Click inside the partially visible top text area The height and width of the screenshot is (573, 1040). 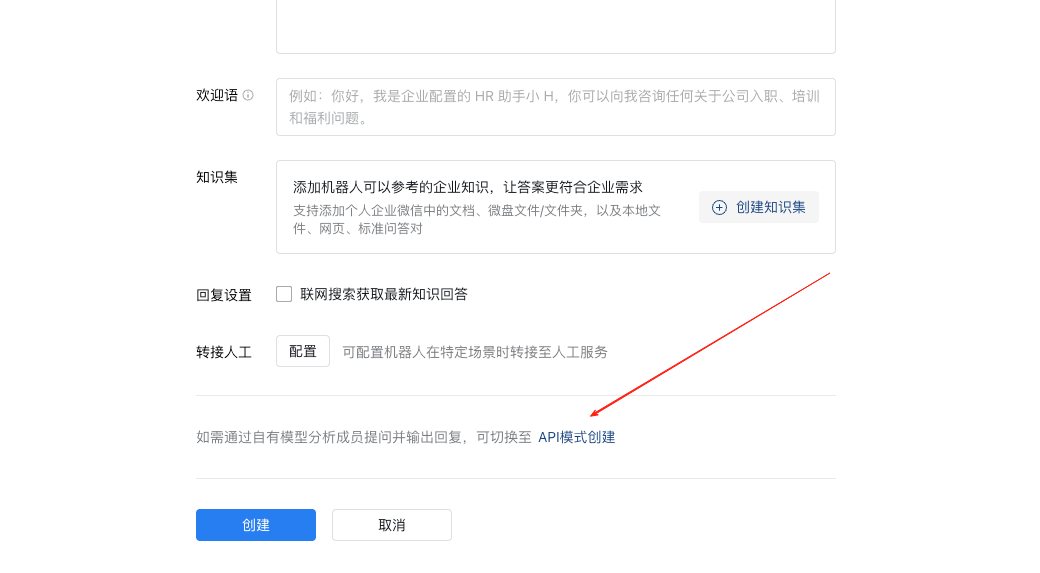pos(555,25)
